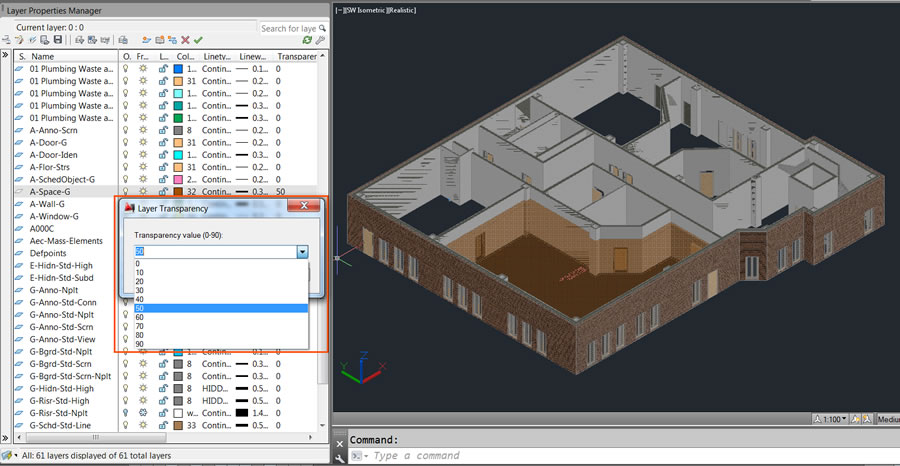Click HIDD linetype of G-Risr-Std-High
This screenshot has width=900, height=466.
coord(215,401)
